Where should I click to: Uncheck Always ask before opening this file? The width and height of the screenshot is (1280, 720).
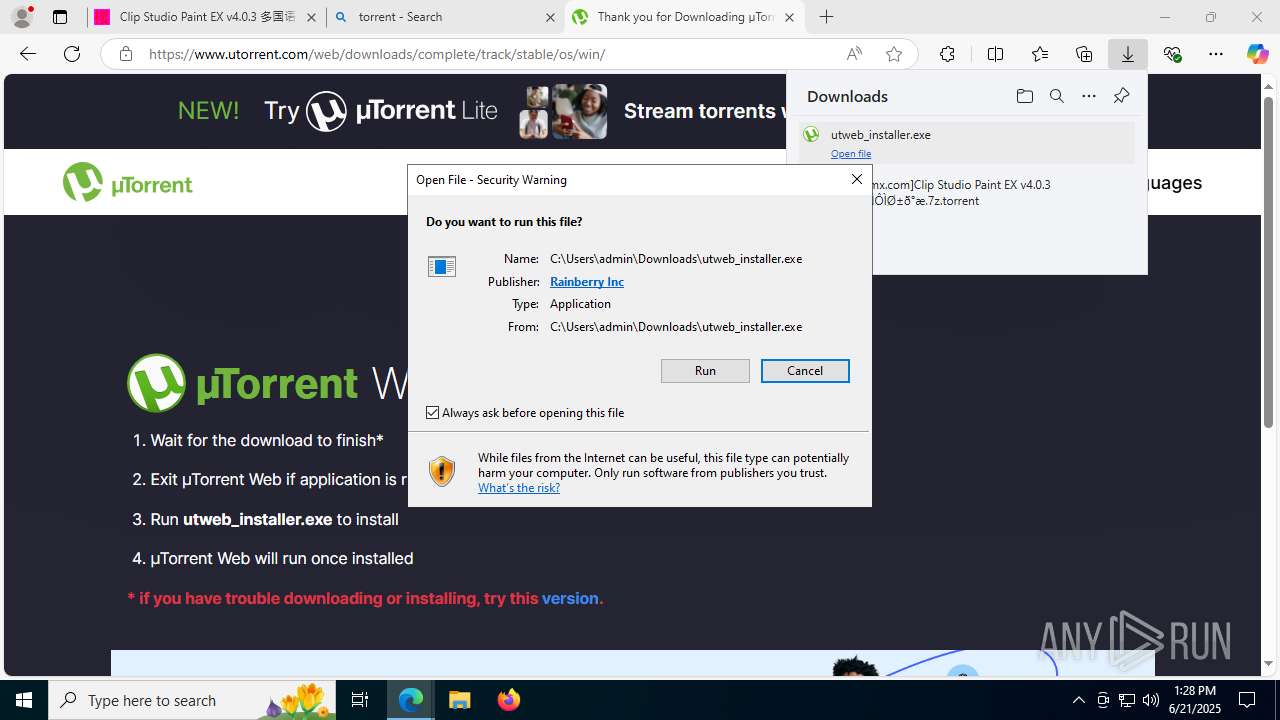(x=432, y=412)
